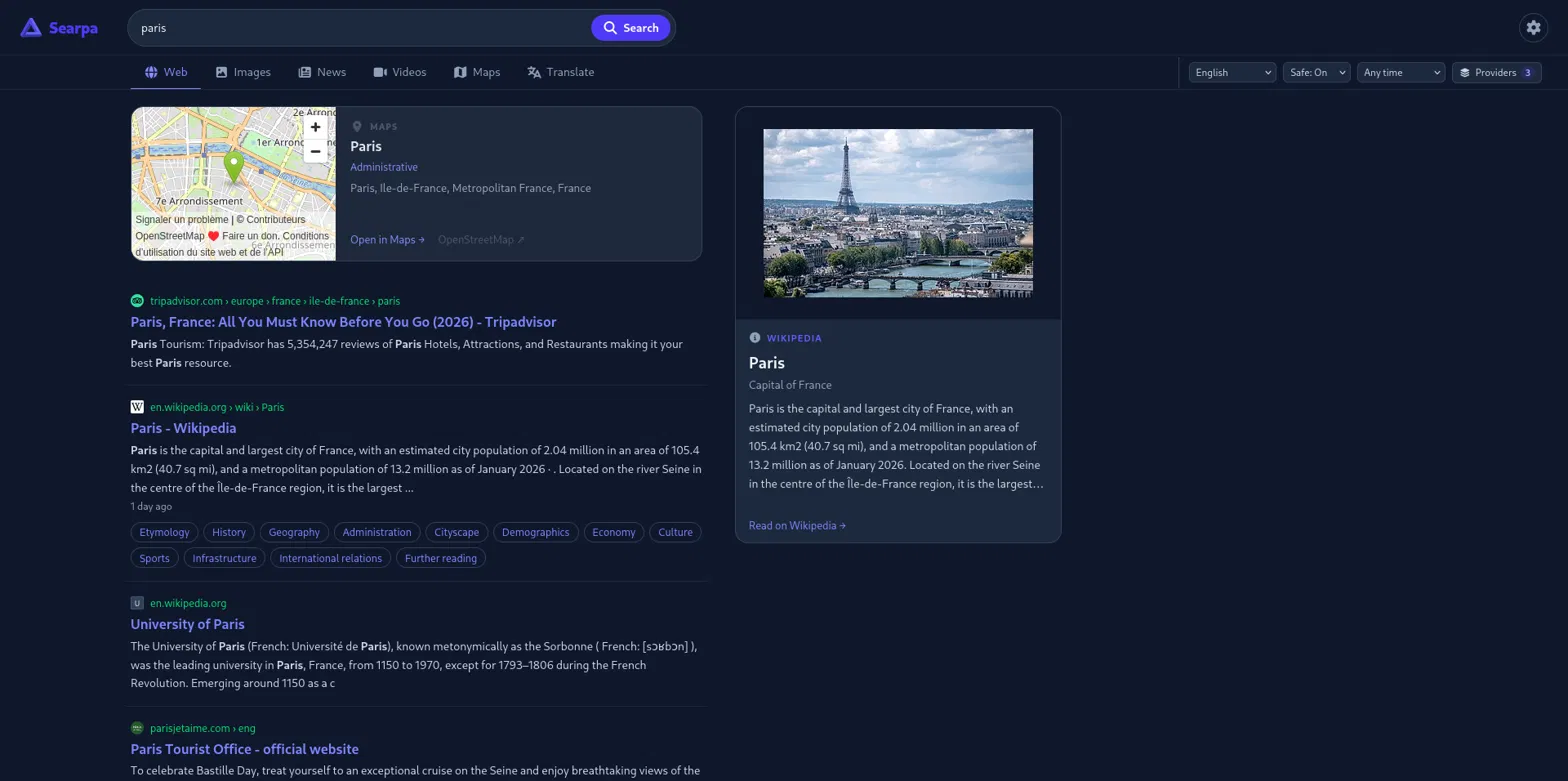Open the Providers selector
Screen dimensions: 1568x781
pyautogui.click(x=1496, y=72)
